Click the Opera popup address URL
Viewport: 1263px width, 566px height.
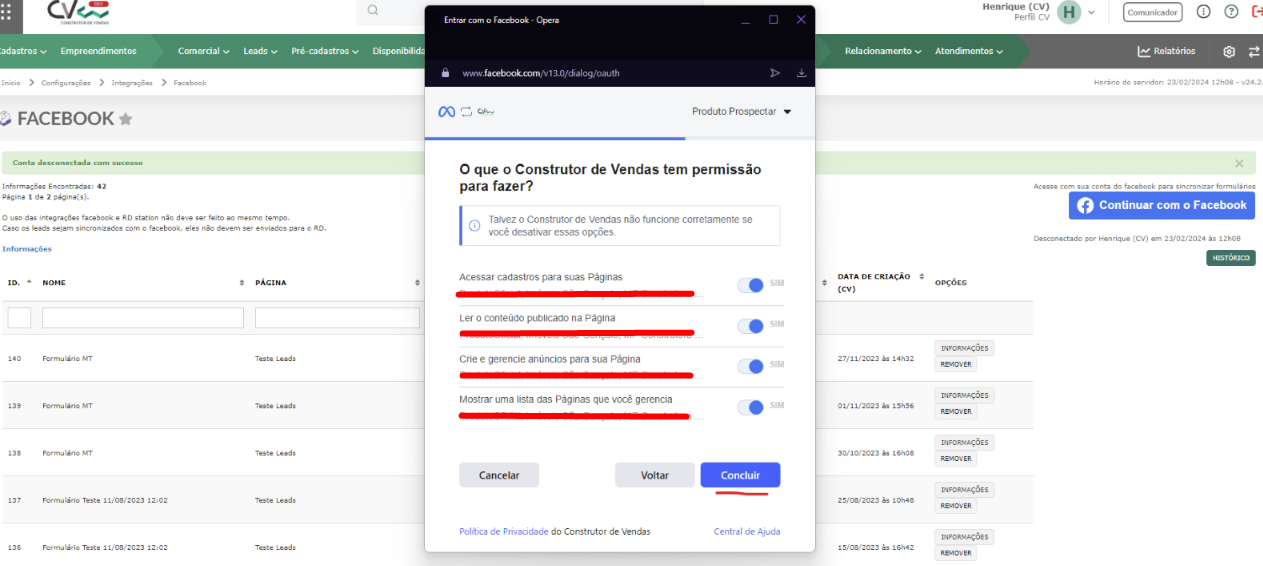(541, 73)
